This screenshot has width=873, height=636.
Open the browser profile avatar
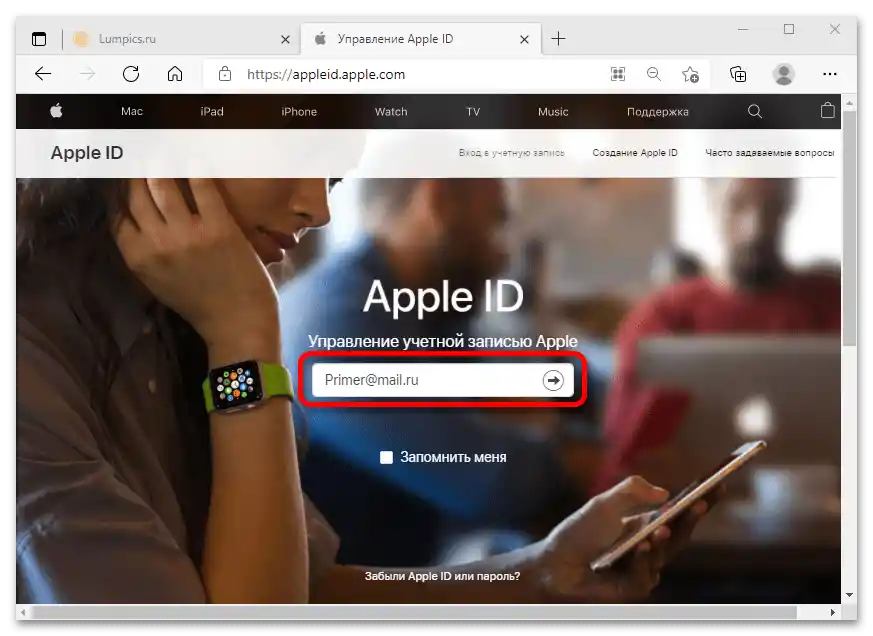[784, 74]
